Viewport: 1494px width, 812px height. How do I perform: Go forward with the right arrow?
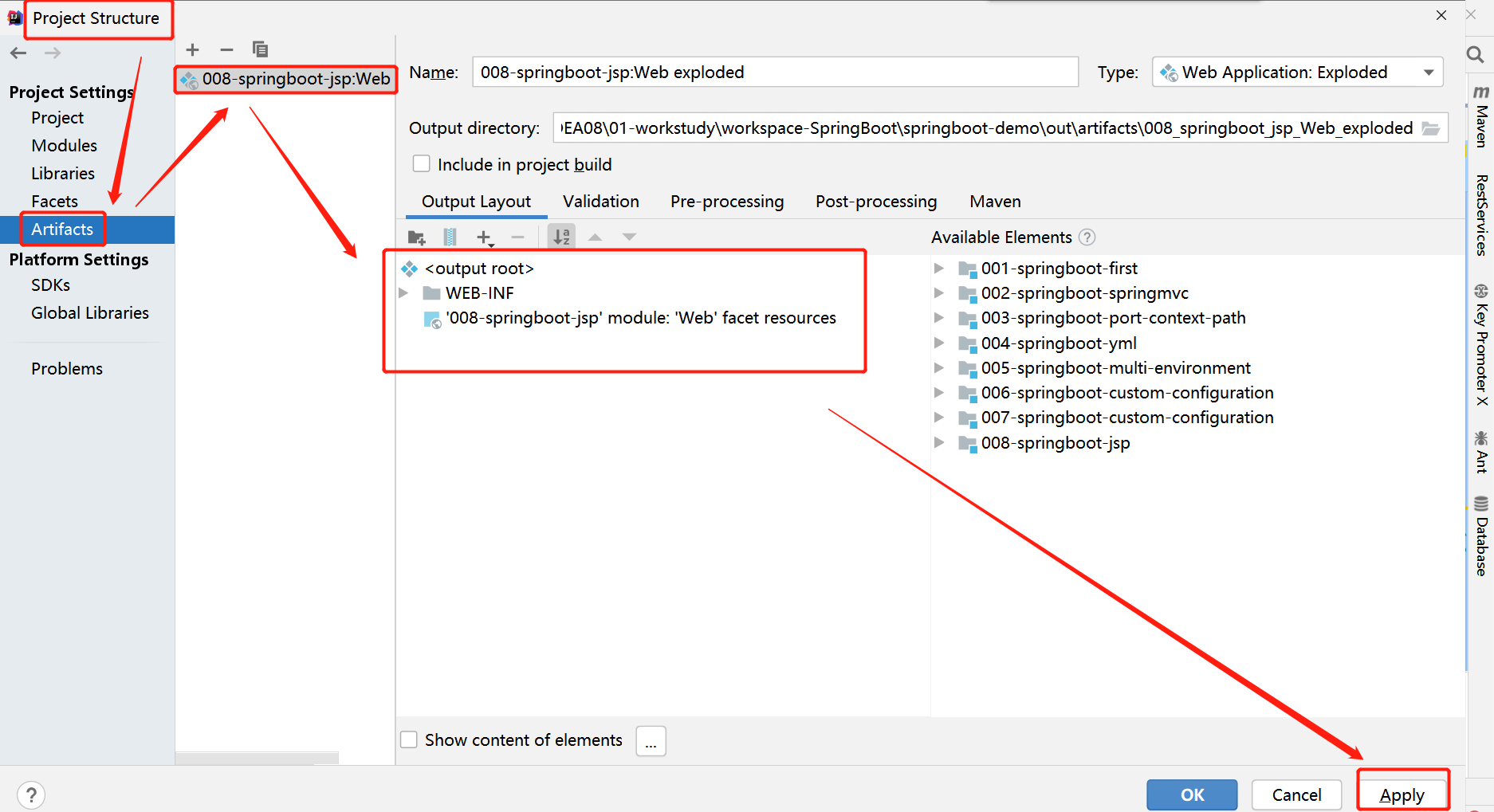[53, 53]
